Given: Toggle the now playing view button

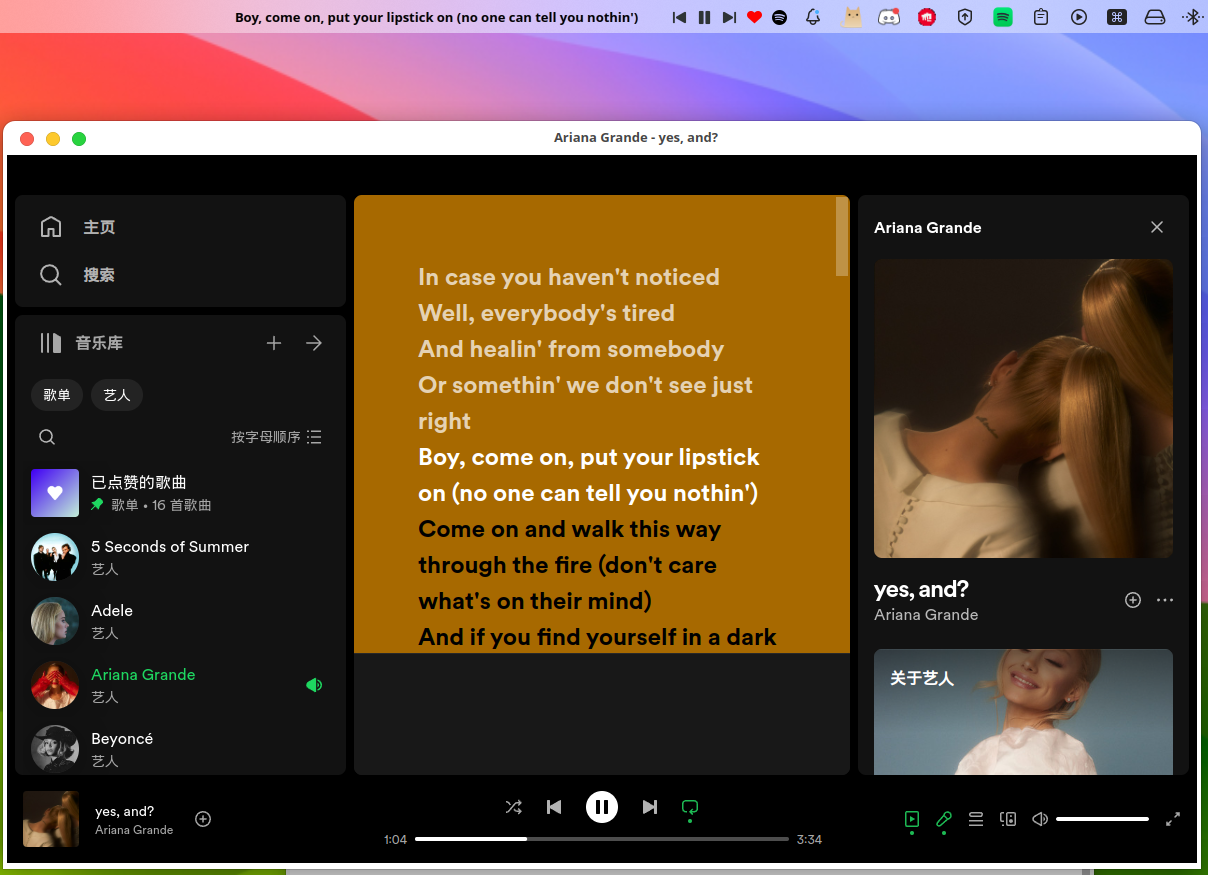Looking at the screenshot, I should [x=912, y=819].
